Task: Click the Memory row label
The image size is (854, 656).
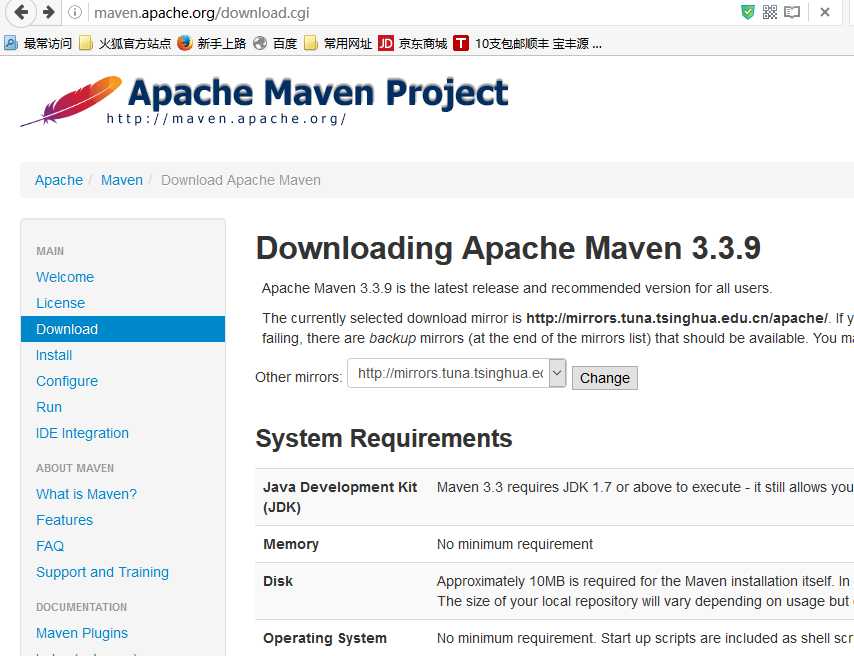Action: (291, 544)
